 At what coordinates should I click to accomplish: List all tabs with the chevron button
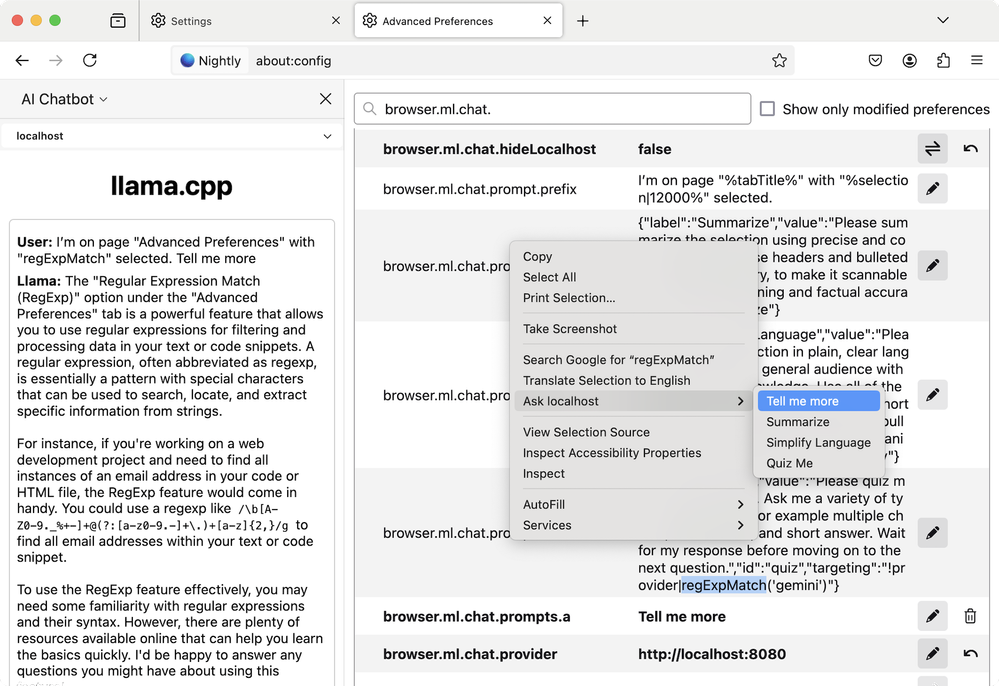pyautogui.click(x=943, y=20)
